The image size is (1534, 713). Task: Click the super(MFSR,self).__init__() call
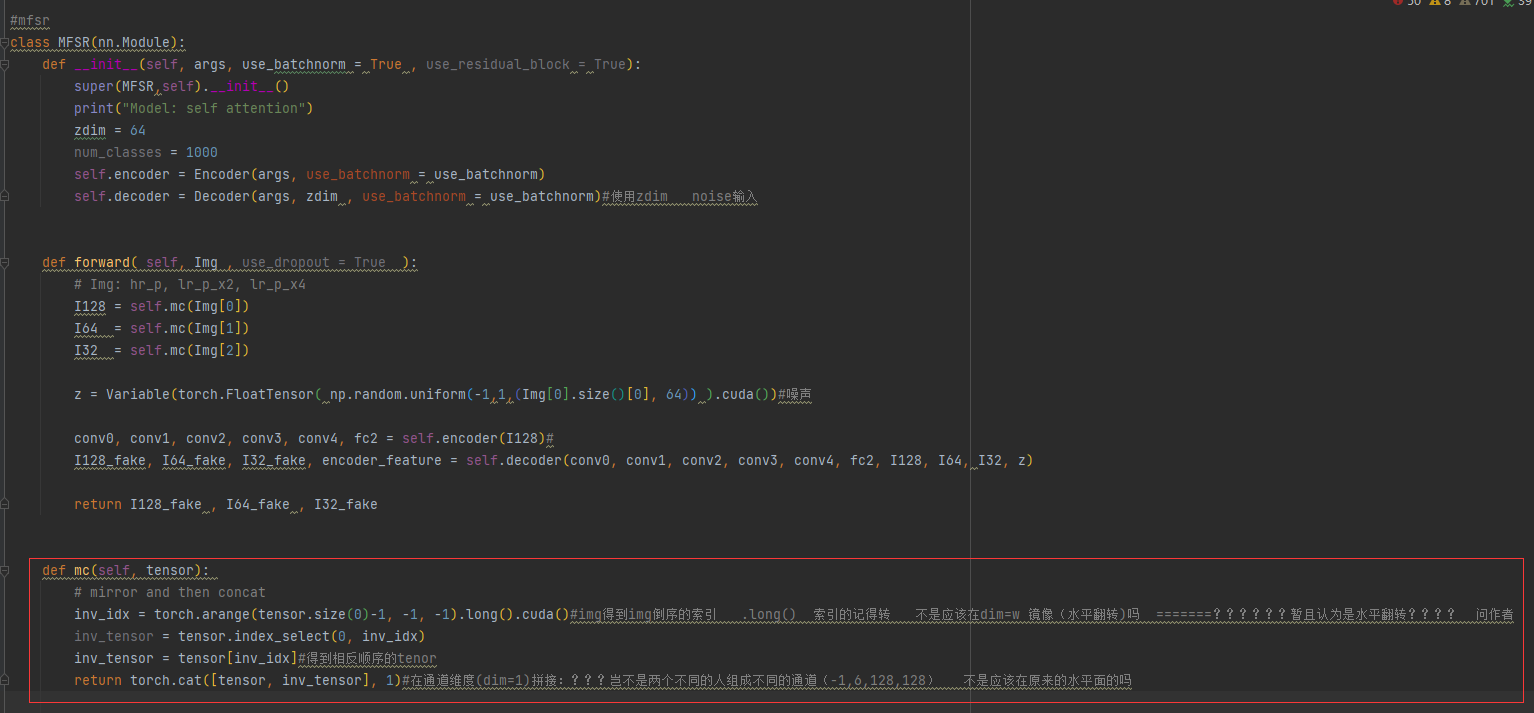pyautogui.click(x=182, y=86)
